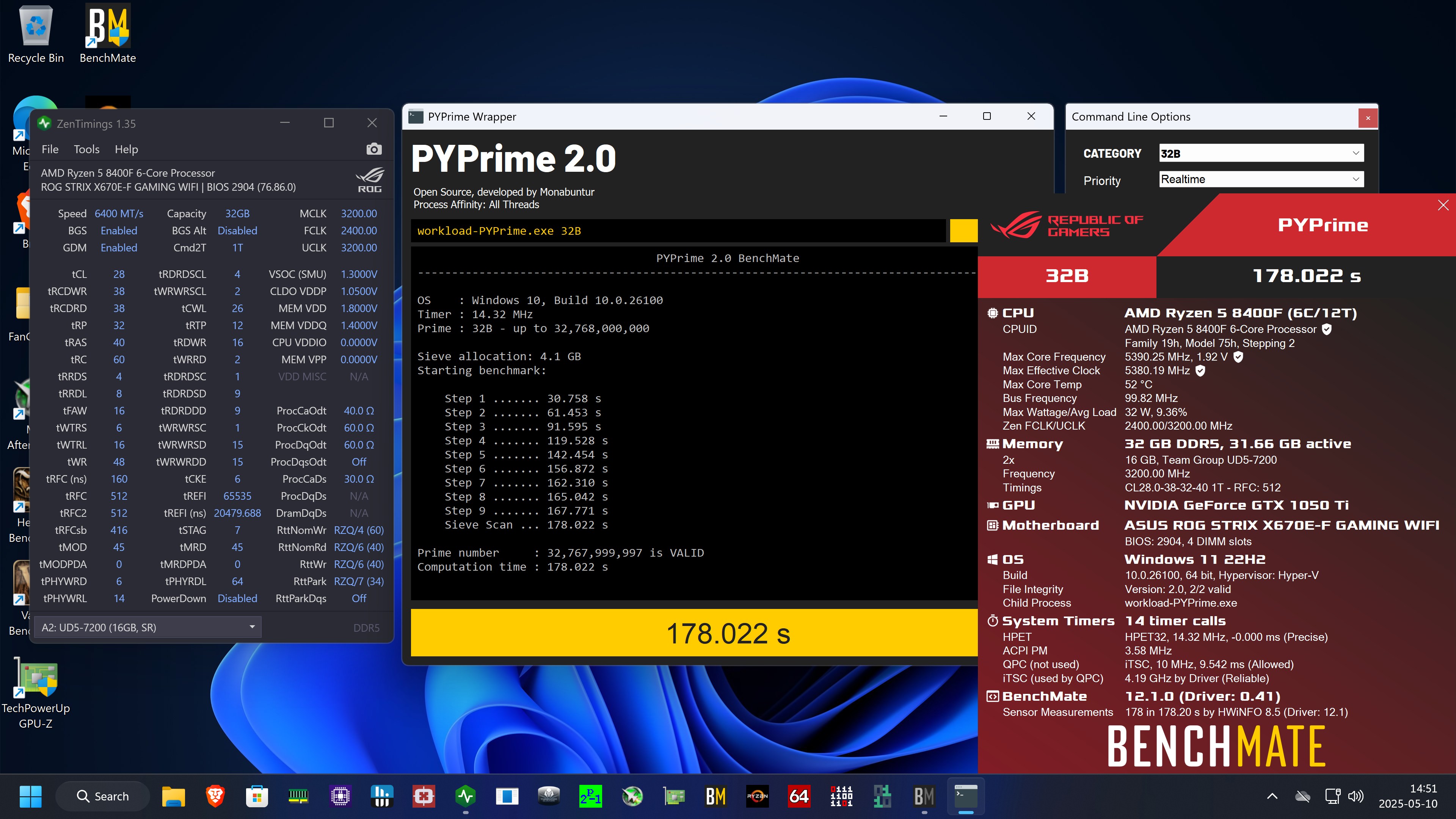Expand the A2: UD5-7200 DIMM selector
Viewport: 1456px width, 819px height.
click(148, 628)
